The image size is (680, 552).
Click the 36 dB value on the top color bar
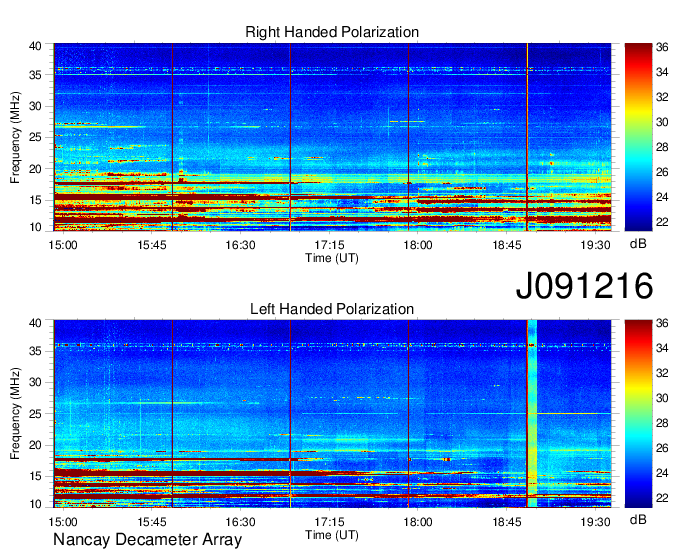(662, 47)
